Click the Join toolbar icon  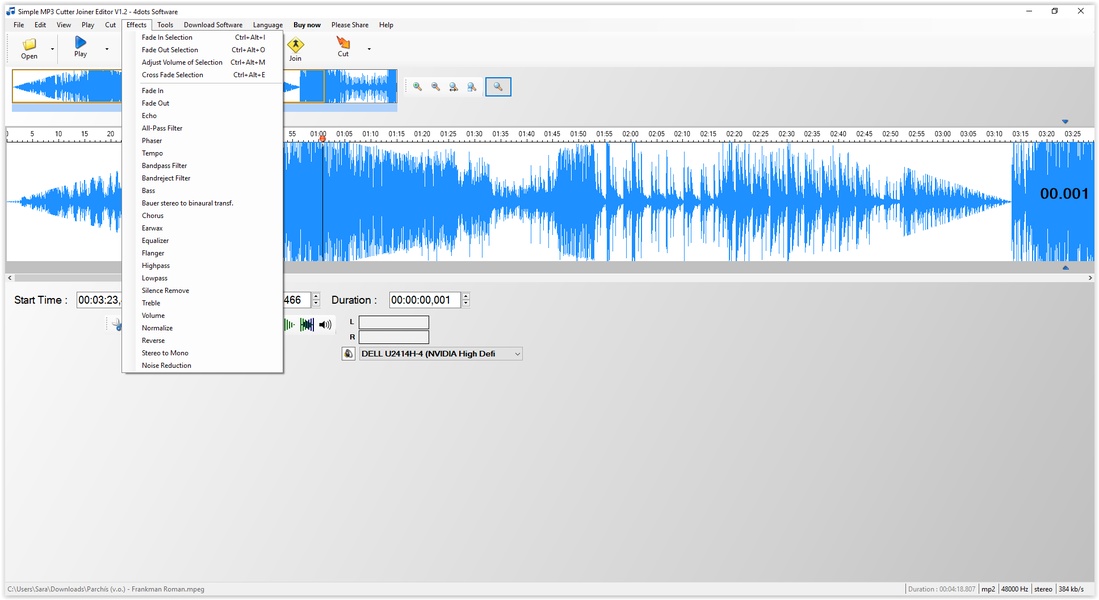(x=295, y=45)
